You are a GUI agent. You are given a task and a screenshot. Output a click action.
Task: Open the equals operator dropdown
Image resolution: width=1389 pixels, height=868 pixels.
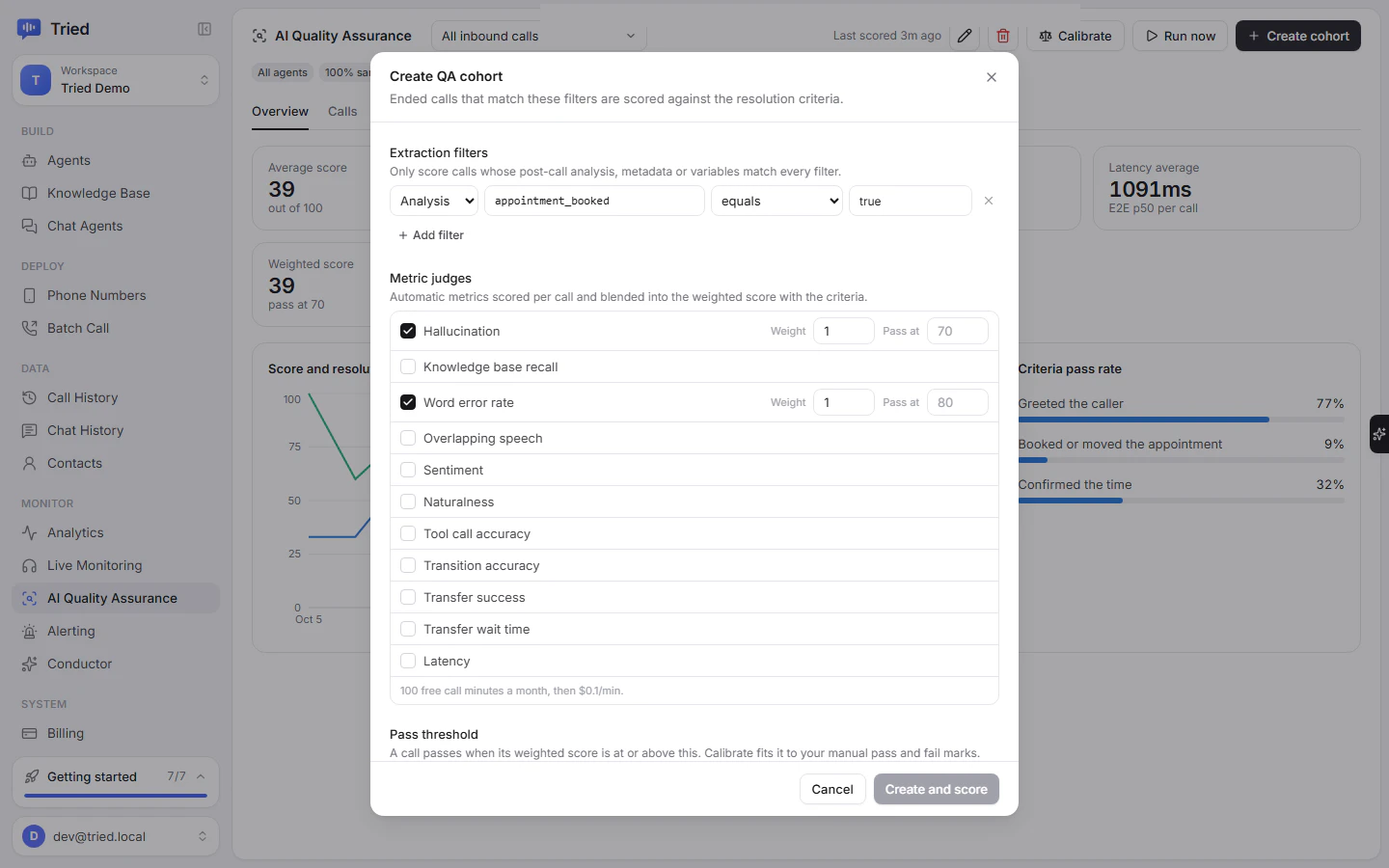click(x=776, y=201)
